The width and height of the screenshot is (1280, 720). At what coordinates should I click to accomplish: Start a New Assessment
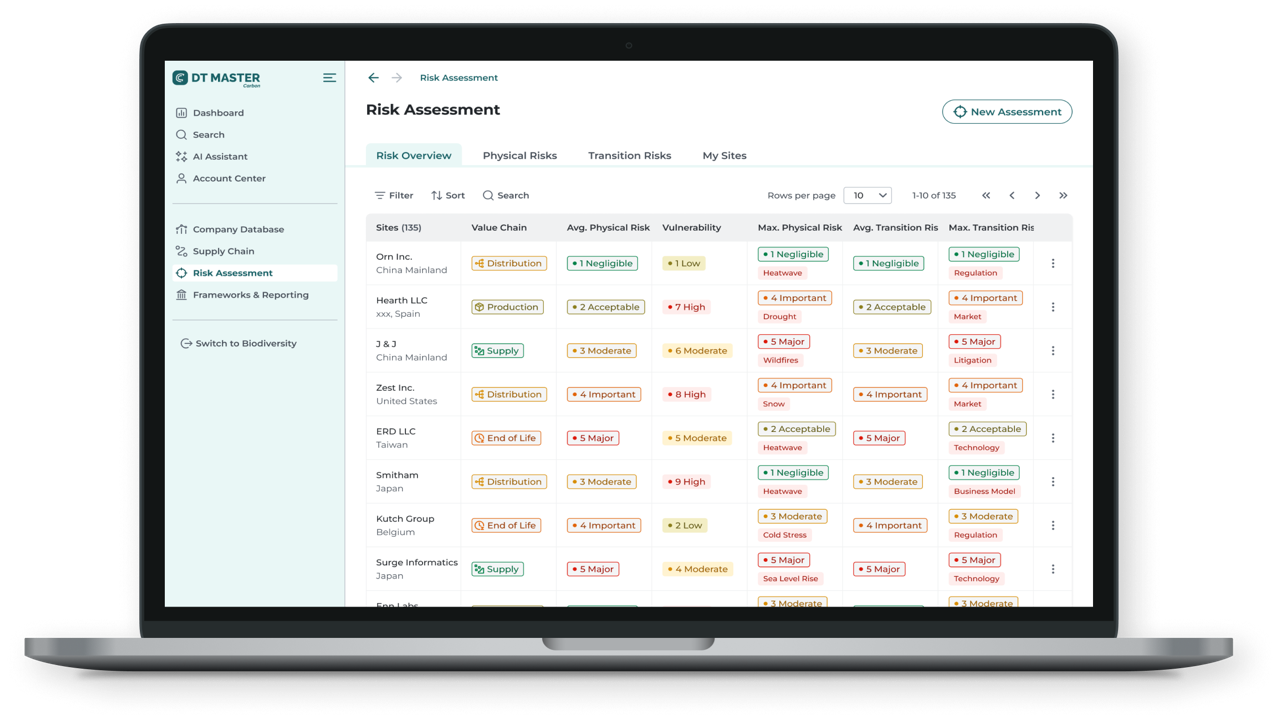point(1007,112)
